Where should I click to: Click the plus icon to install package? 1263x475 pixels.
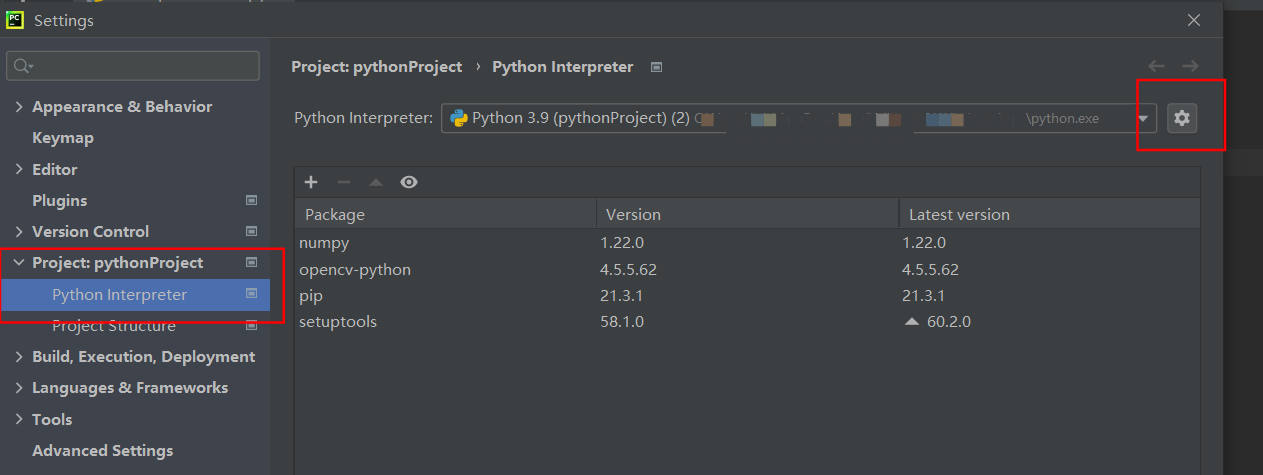[x=311, y=182]
